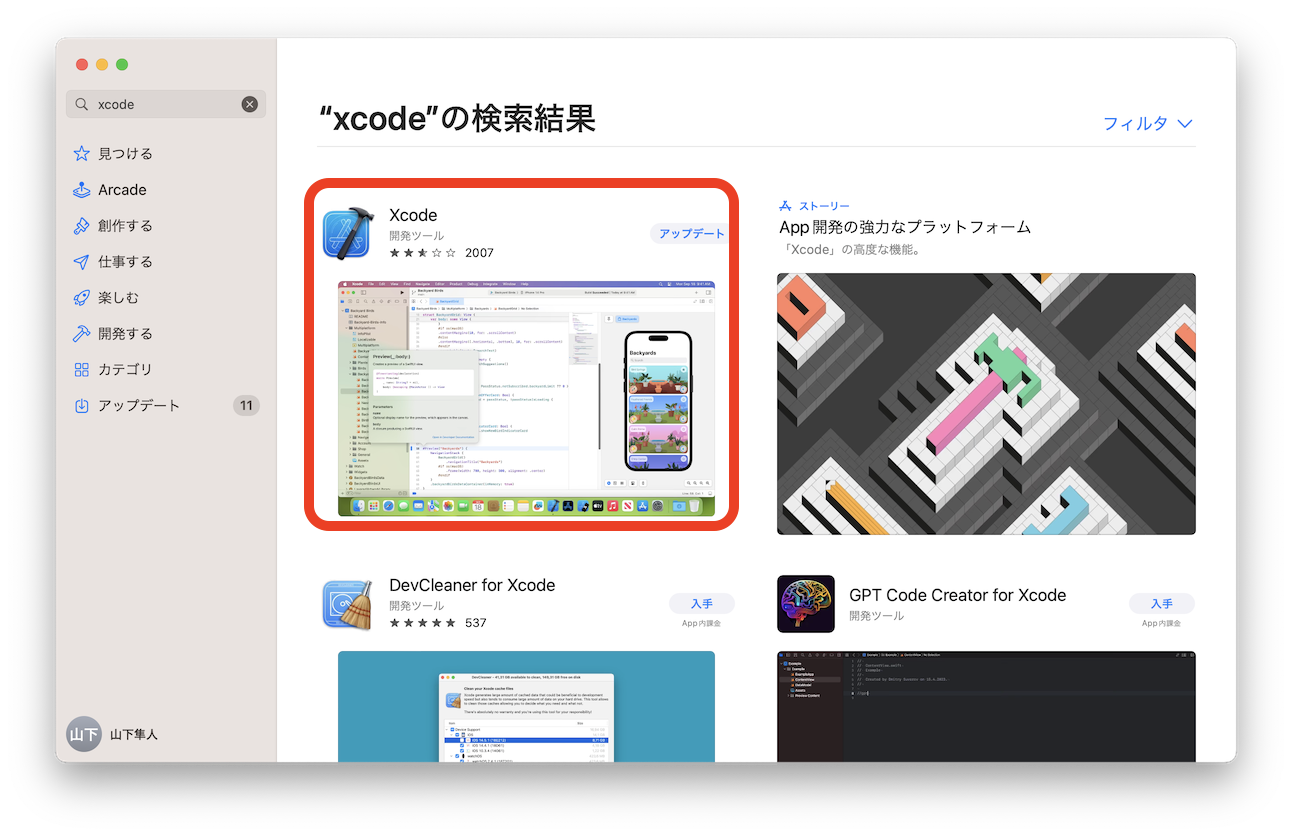Clear the xcode search text

pos(249,105)
